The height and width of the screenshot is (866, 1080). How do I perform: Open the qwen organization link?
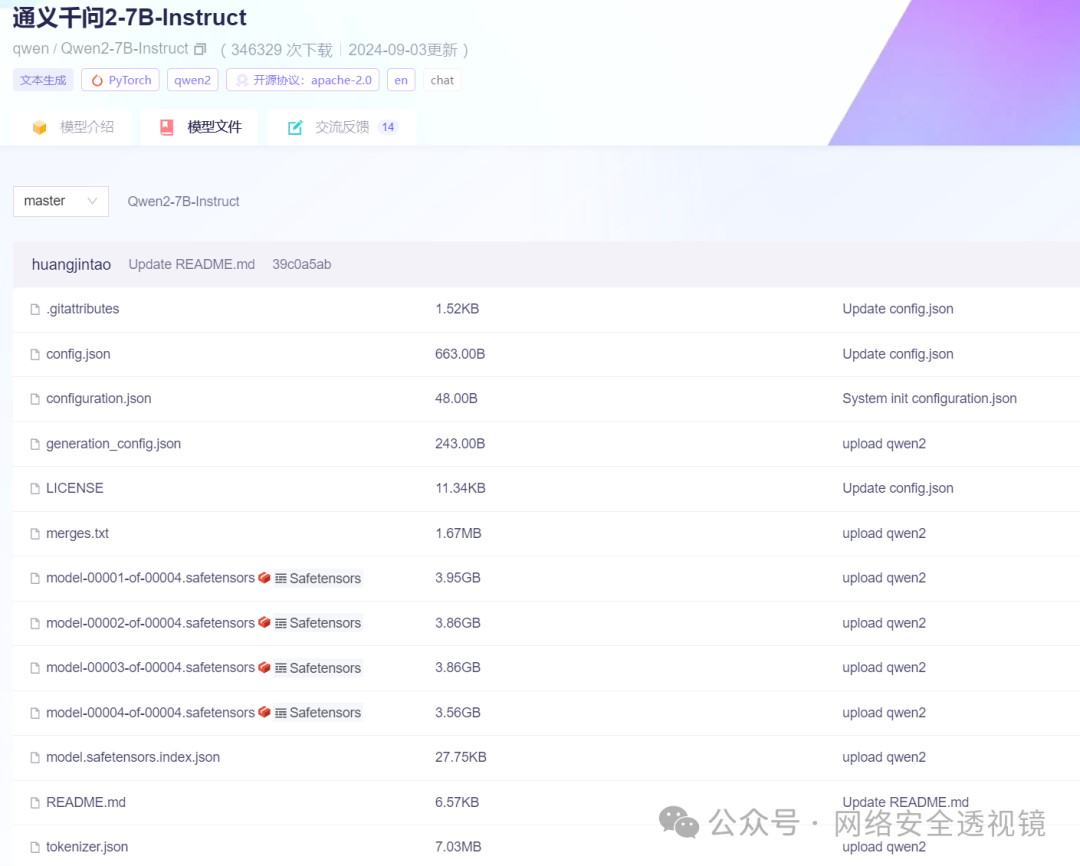pos(30,49)
